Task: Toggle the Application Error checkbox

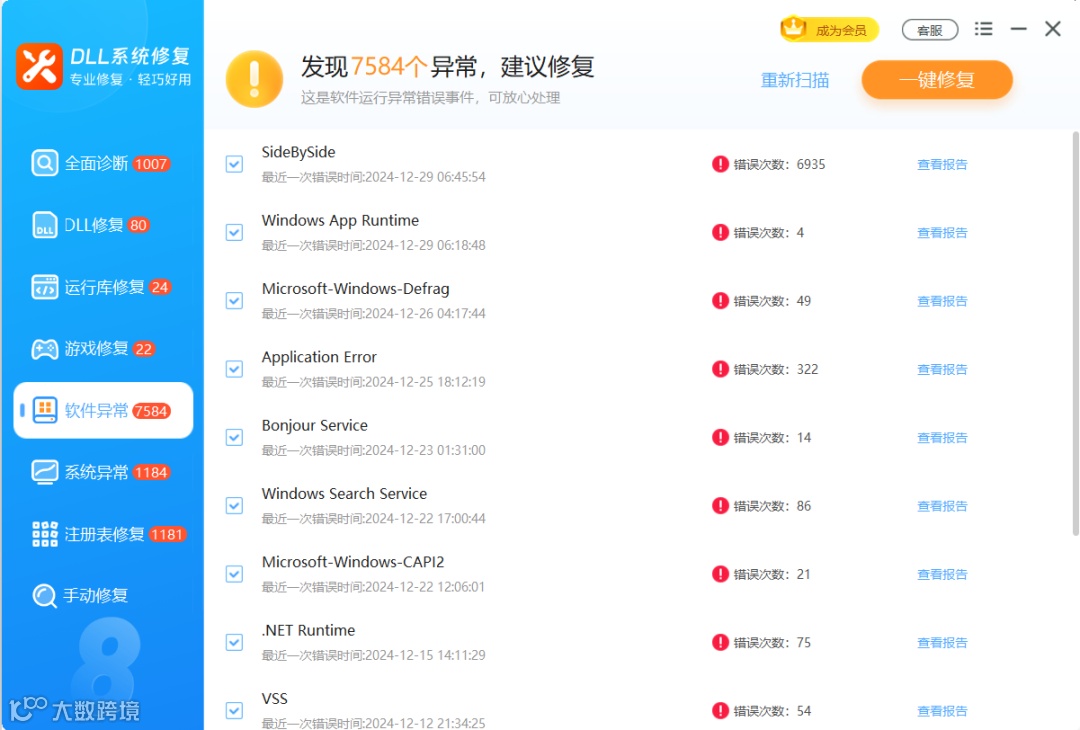Action: (x=234, y=369)
